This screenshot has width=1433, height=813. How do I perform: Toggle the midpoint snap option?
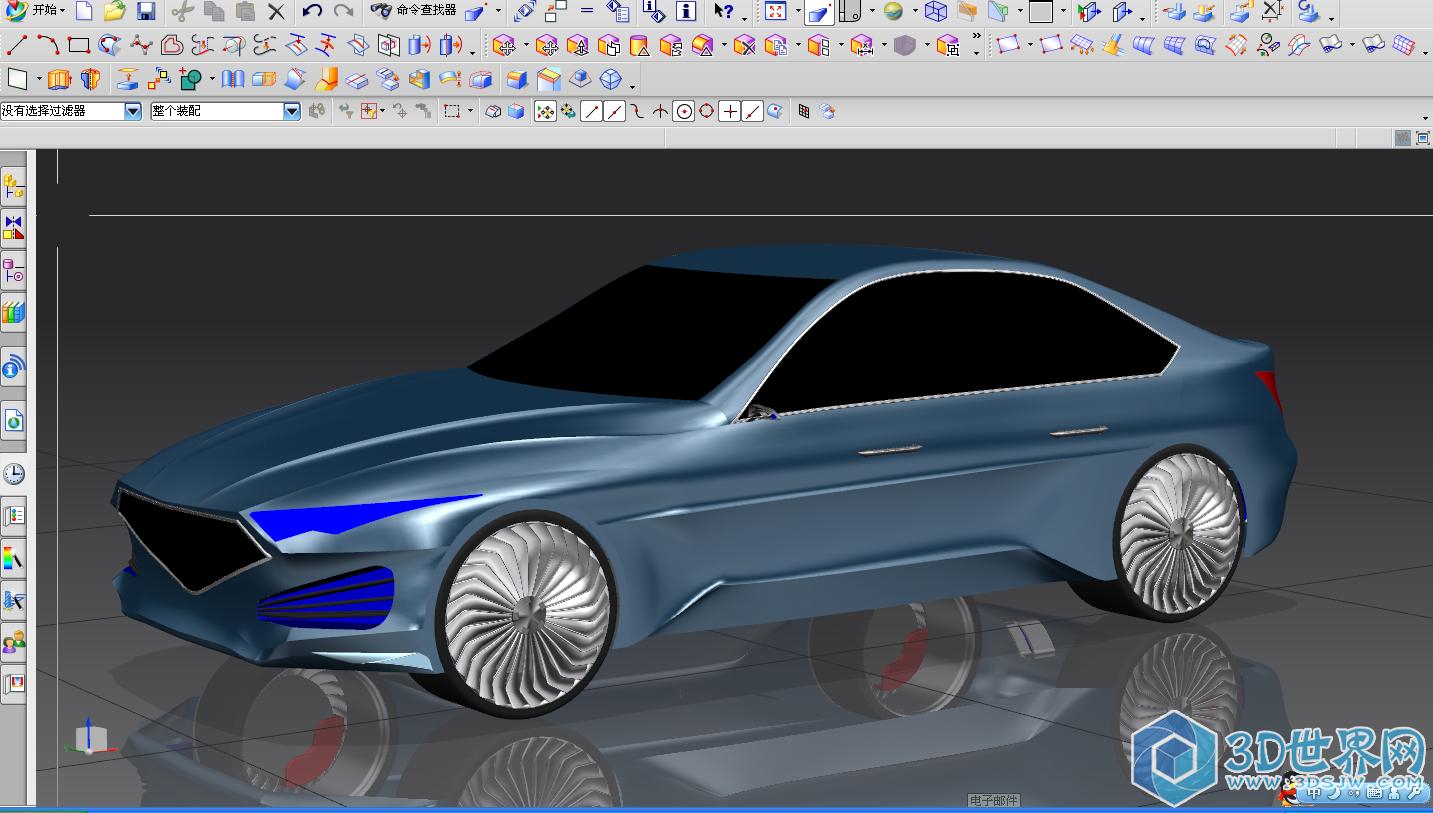pyautogui.click(x=614, y=112)
